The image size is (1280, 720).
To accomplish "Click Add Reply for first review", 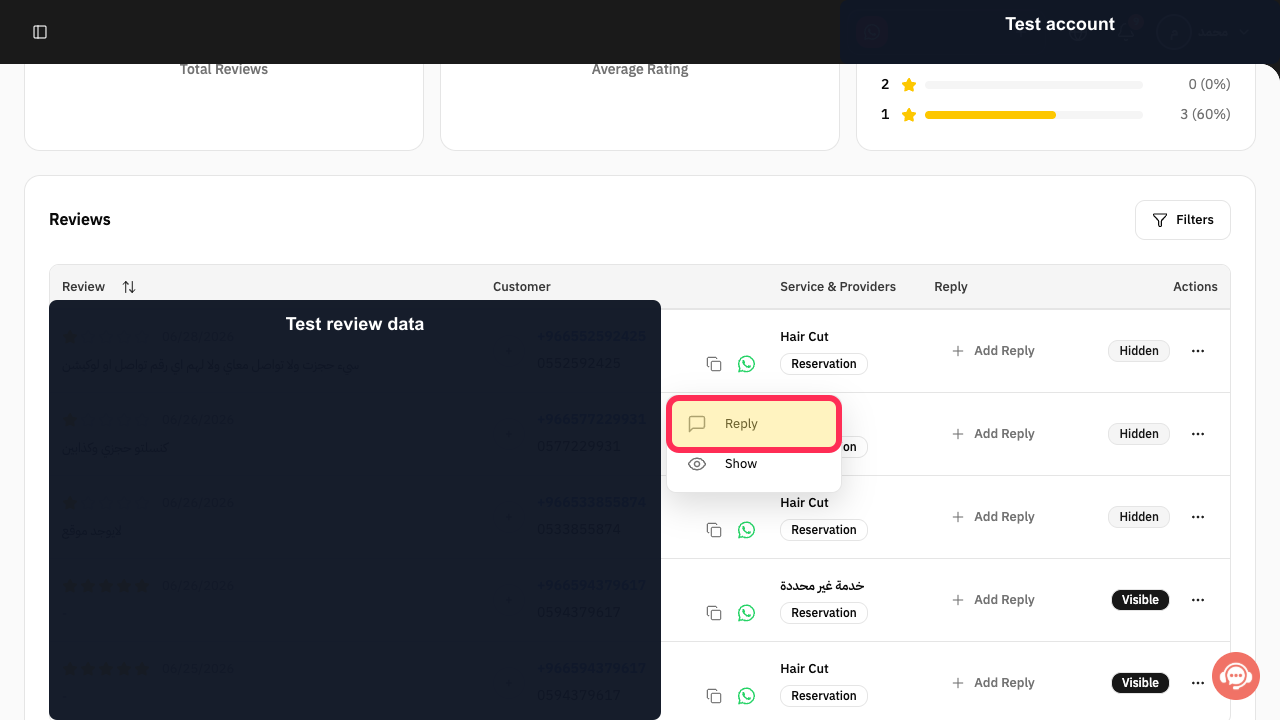I will pyautogui.click(x=993, y=351).
